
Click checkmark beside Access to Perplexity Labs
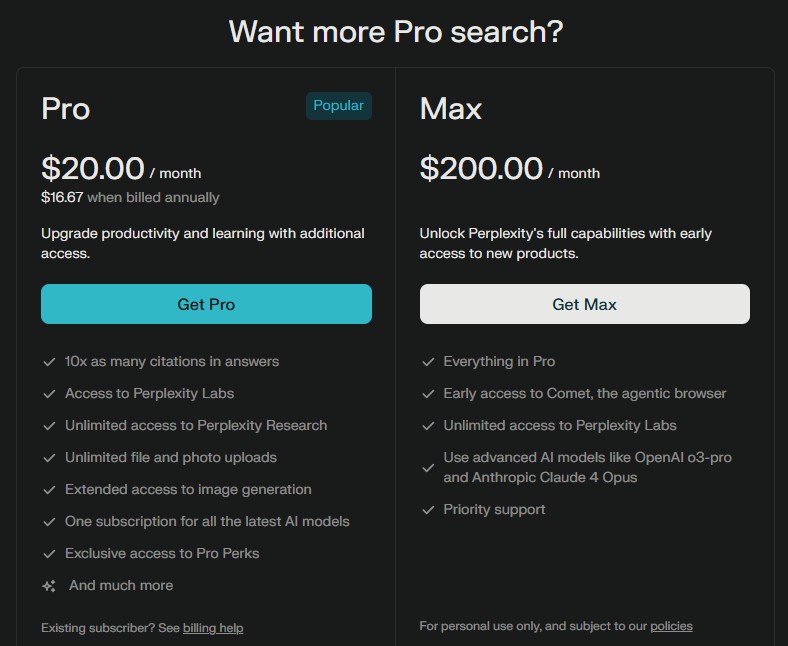coord(49,394)
